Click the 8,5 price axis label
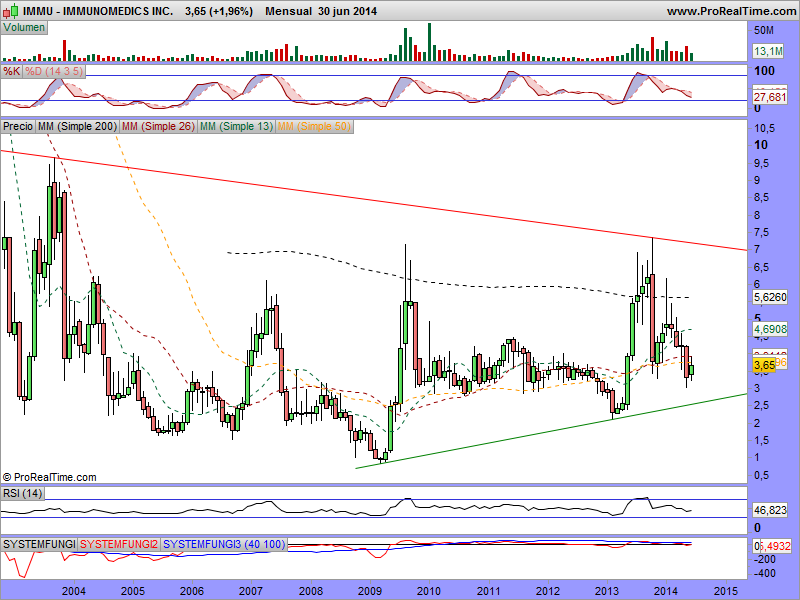 coord(762,197)
